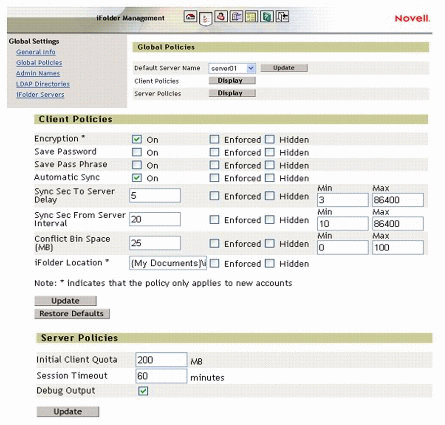Check Hidden for iFolder Location

click(x=270, y=264)
